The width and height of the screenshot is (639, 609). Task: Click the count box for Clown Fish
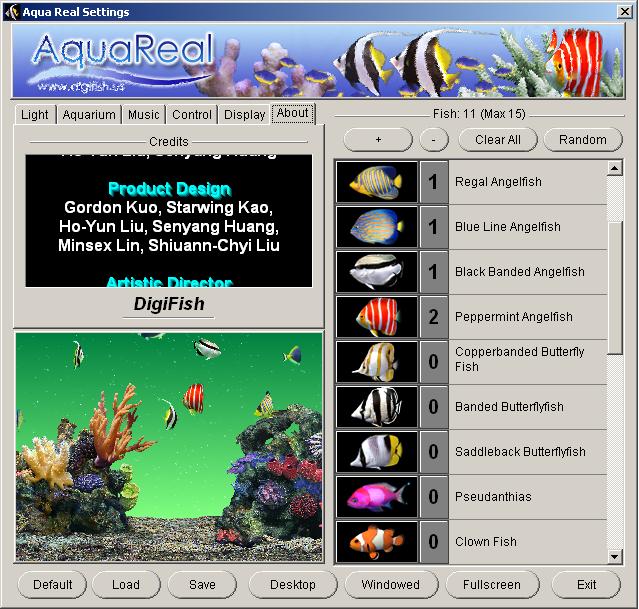tap(434, 542)
